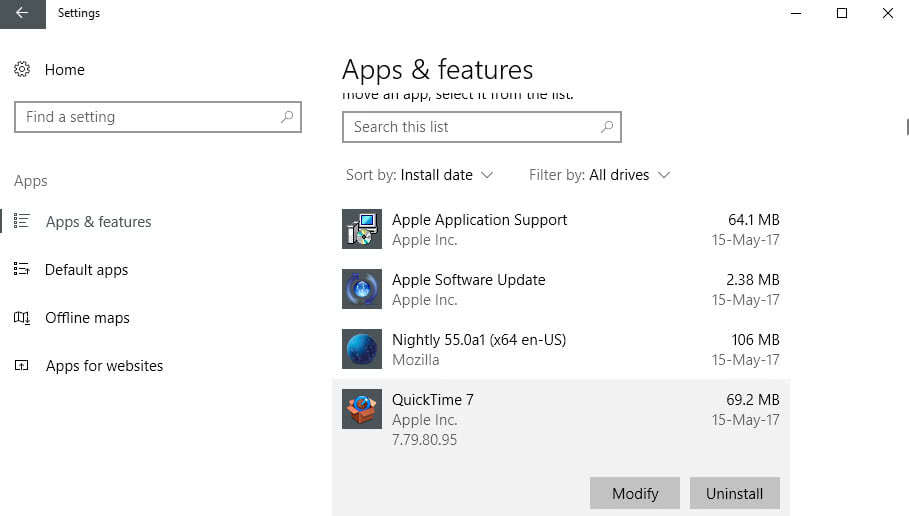Modify the QuickTime 7 installation

[x=635, y=493]
